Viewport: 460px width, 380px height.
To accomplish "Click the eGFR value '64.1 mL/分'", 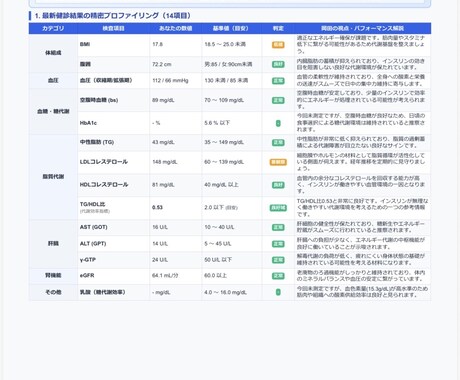I will point(165,276).
